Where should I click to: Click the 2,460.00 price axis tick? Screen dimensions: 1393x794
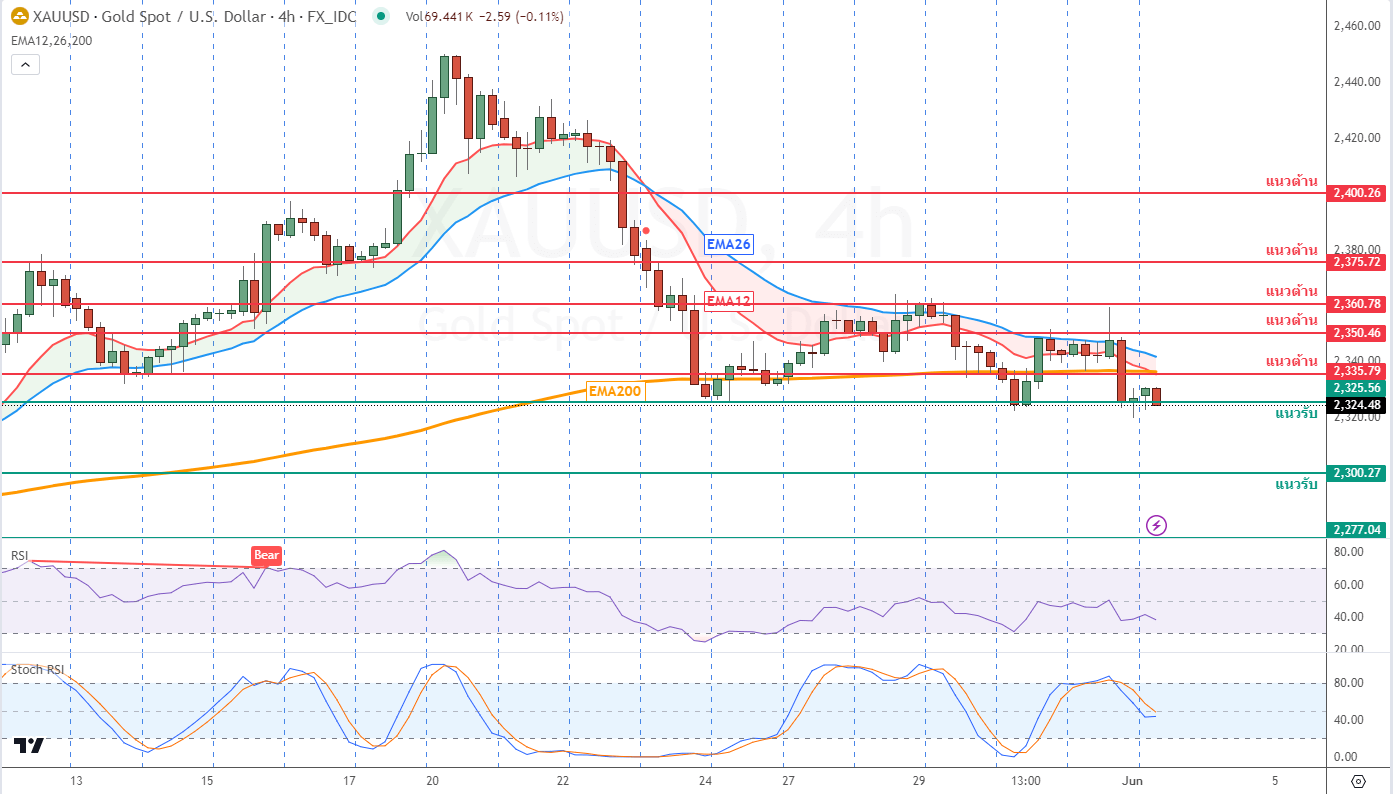pyautogui.click(x=1357, y=25)
